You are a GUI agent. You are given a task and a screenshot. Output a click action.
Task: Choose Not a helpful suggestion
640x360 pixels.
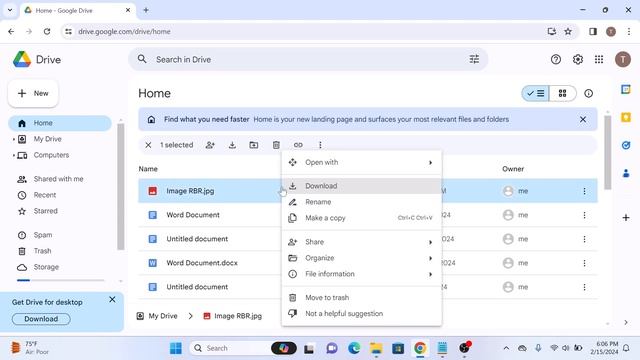click(361, 313)
